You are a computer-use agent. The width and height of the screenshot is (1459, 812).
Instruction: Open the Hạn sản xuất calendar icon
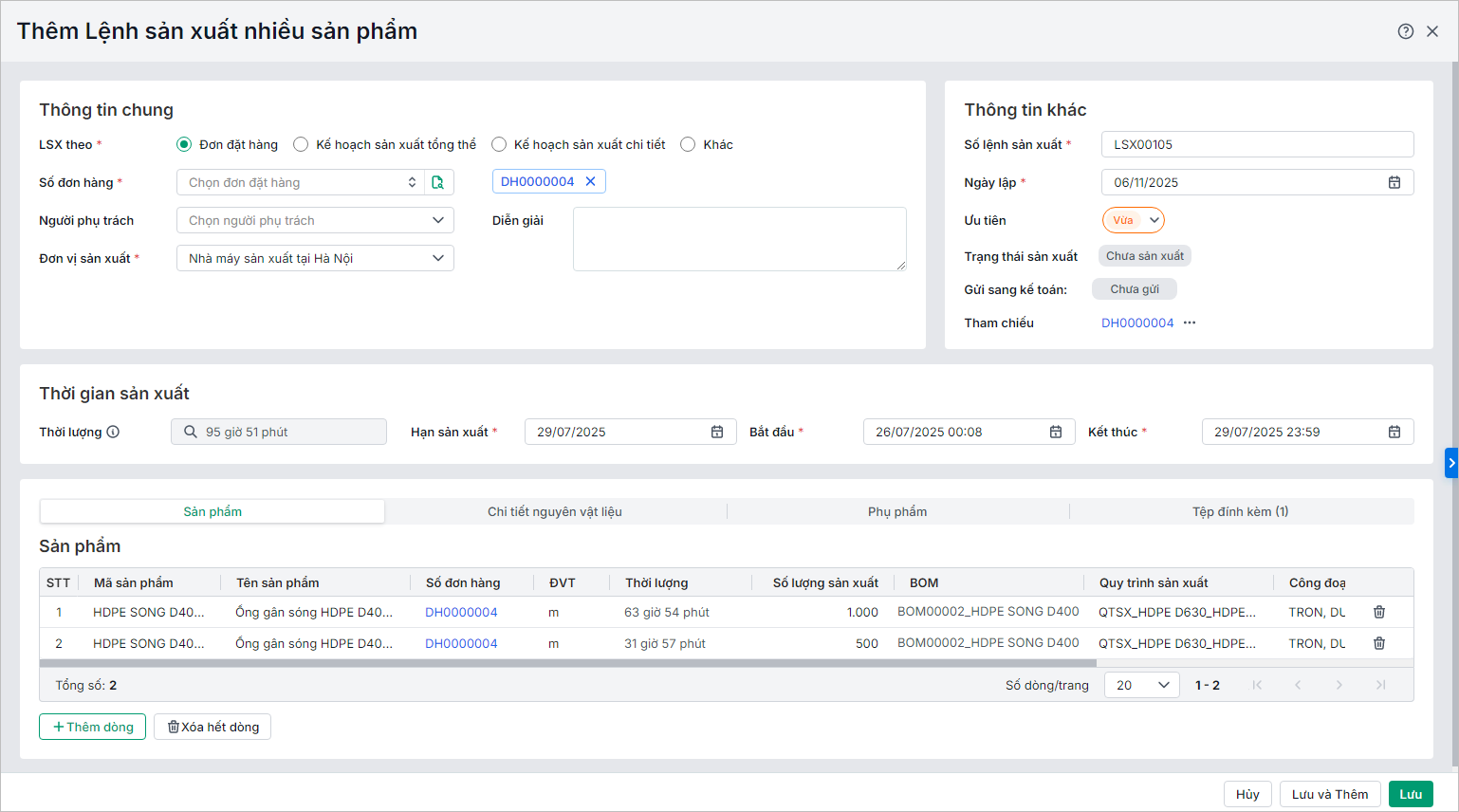[717, 432]
